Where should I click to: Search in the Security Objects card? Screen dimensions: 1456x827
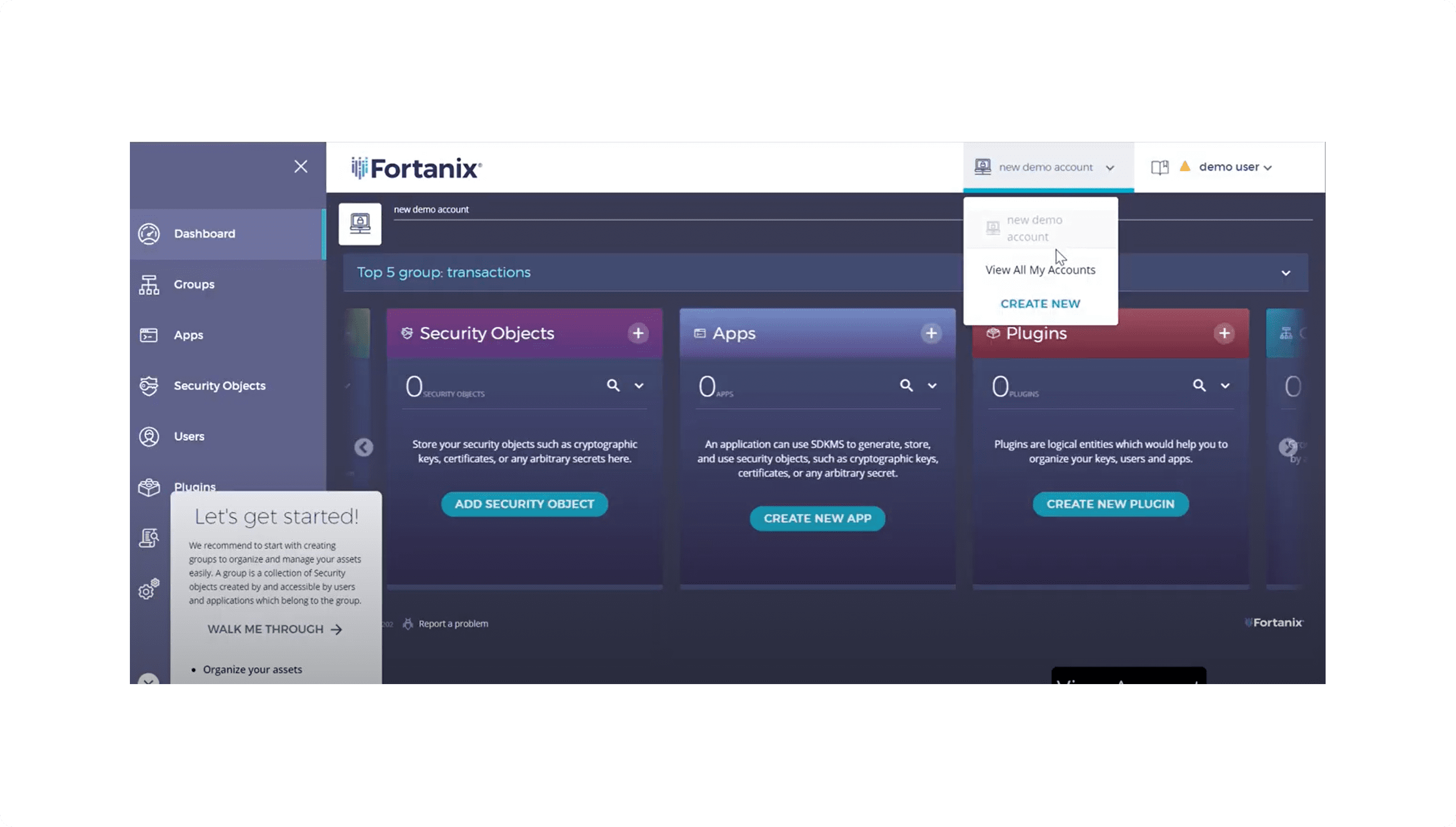point(613,386)
